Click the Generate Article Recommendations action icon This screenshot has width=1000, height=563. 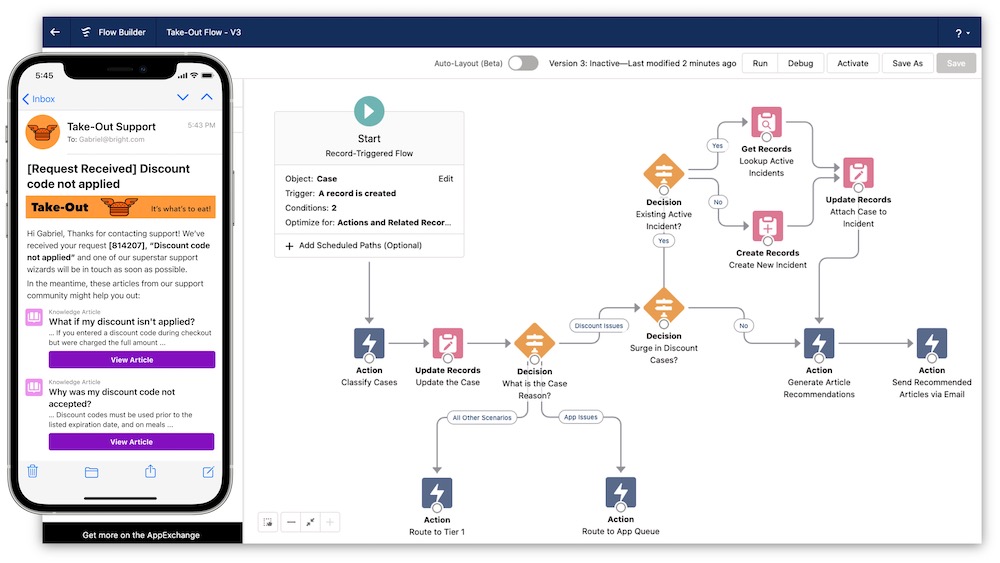coord(819,343)
